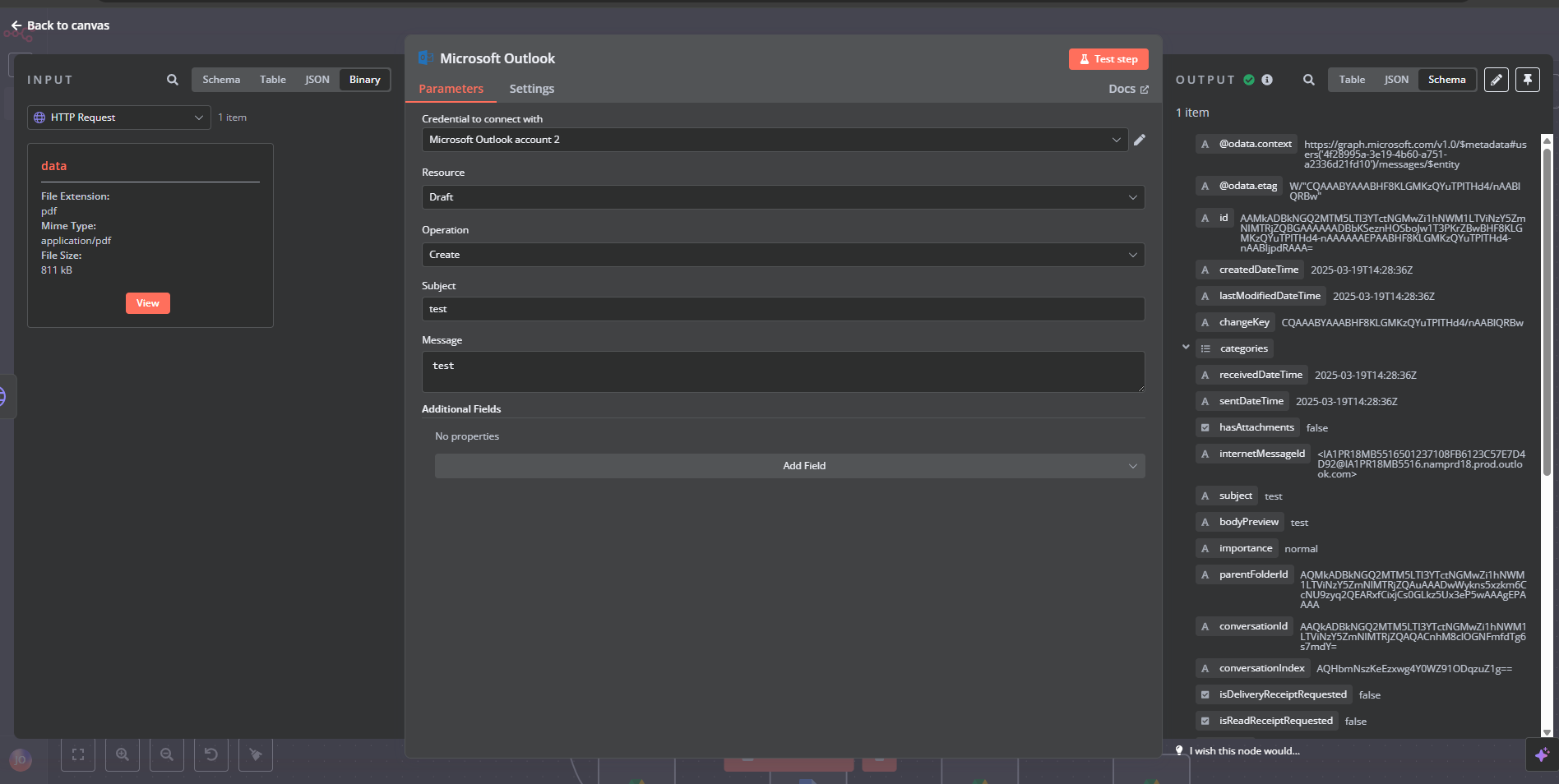The width and height of the screenshot is (1559, 784).
Task: Click the list type icon beside categories
Action: (1205, 349)
